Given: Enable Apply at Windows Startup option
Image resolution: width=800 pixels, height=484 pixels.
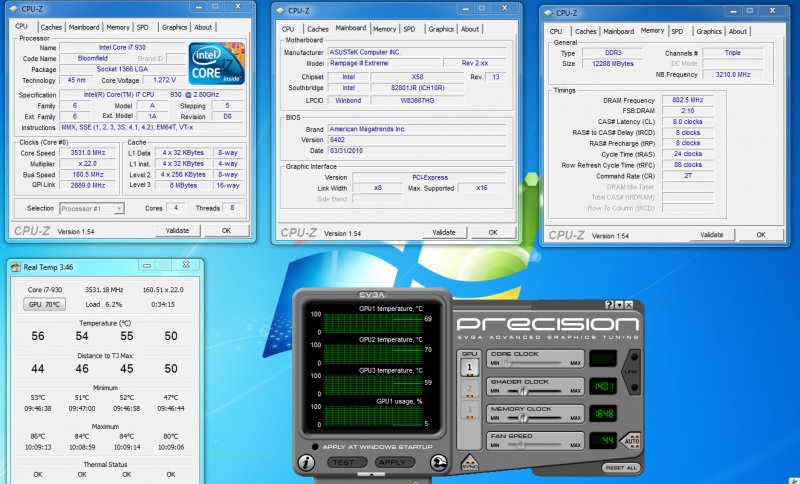Looking at the screenshot, I should [x=316, y=445].
